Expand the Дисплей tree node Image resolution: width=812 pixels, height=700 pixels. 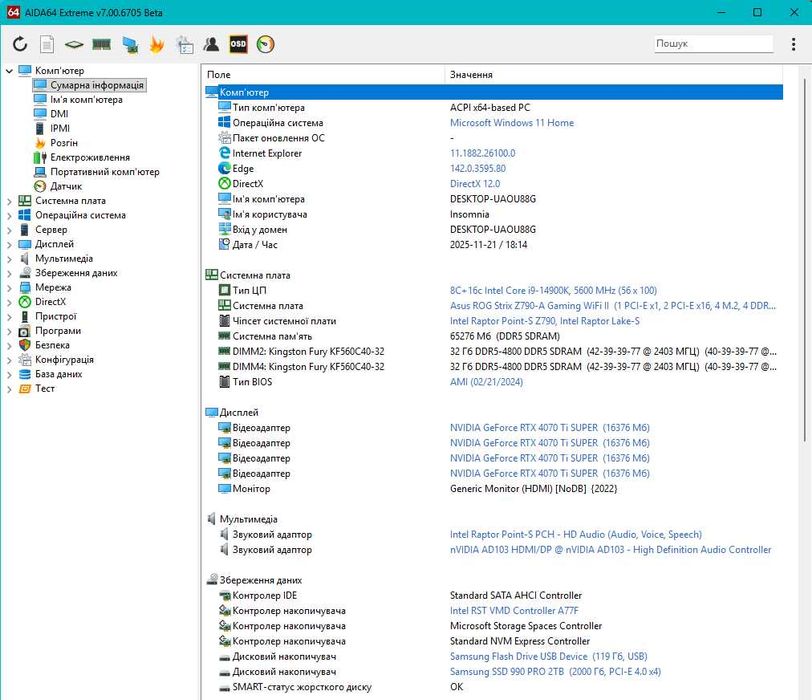tap(9, 244)
